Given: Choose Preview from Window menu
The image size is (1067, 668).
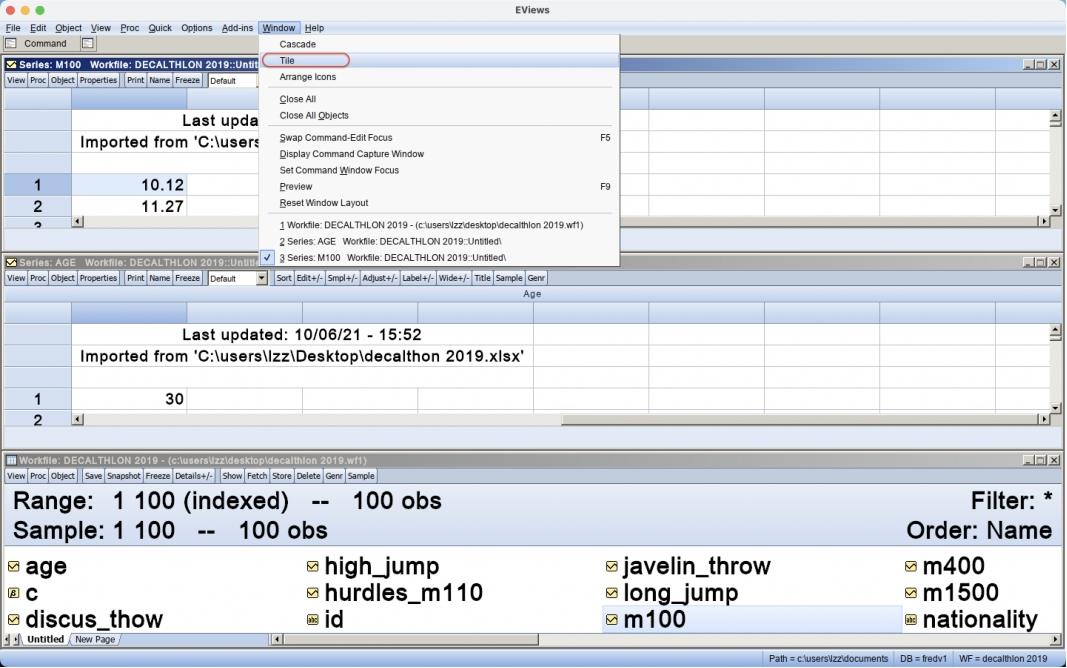Looking at the screenshot, I should [439, 186].
